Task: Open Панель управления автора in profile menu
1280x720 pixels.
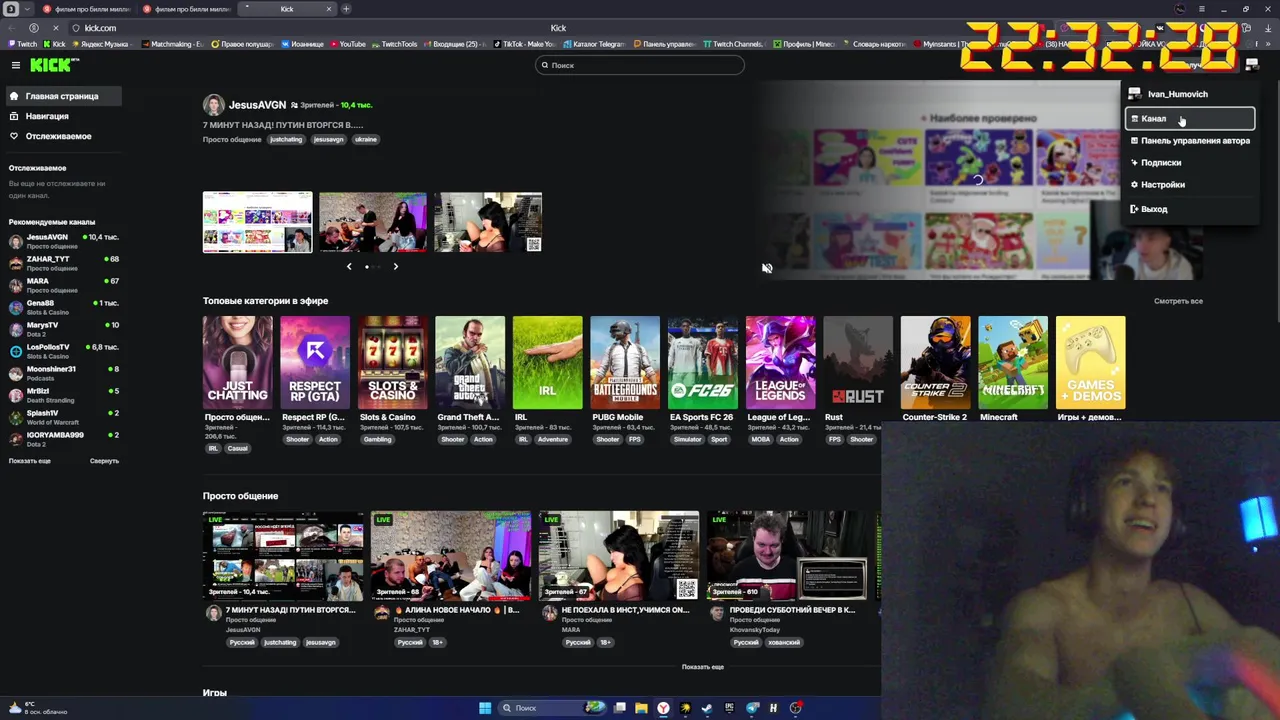Action: point(1190,141)
